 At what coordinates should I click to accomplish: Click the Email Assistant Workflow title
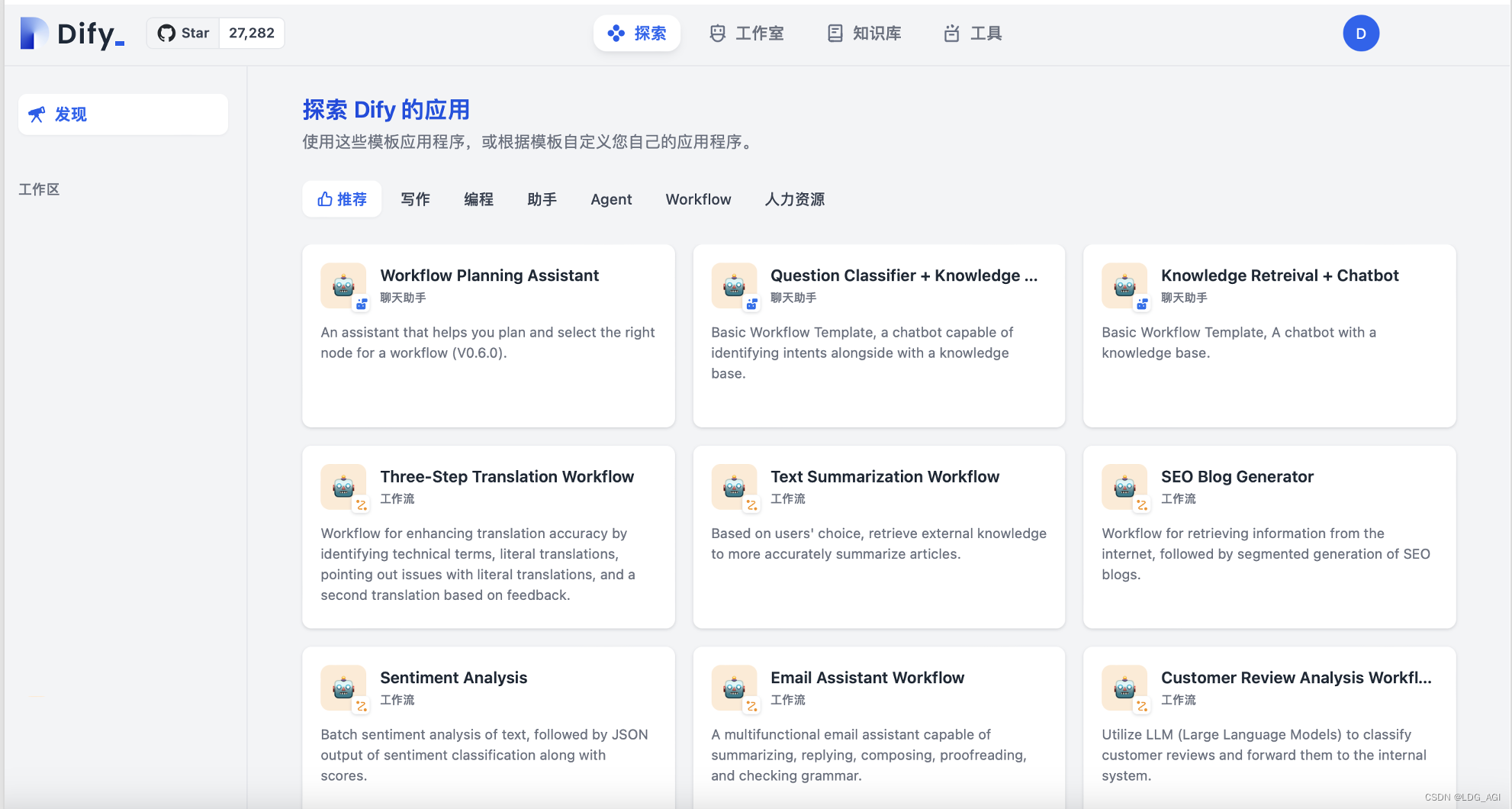pos(867,678)
